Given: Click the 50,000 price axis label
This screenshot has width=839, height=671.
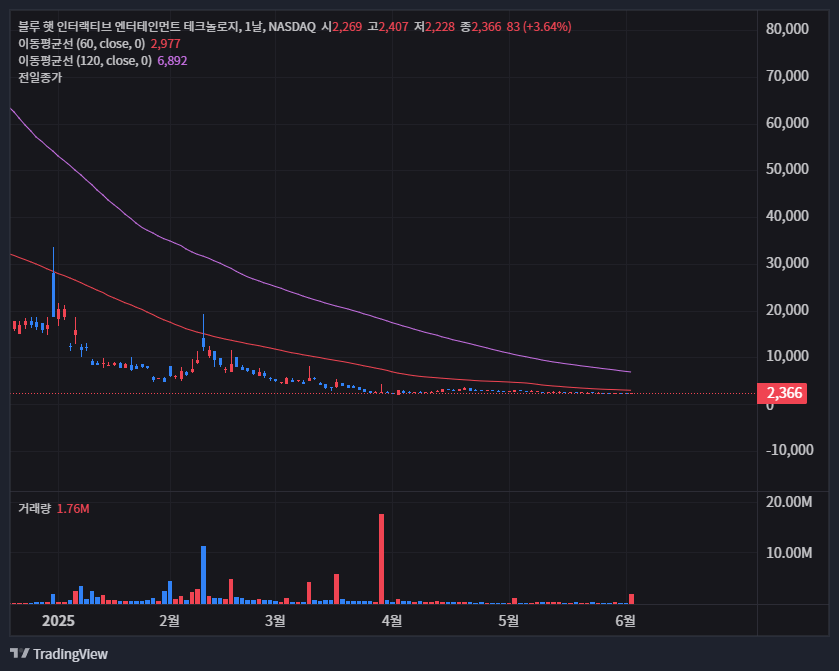Looking at the screenshot, I should pyautogui.click(x=787, y=169).
